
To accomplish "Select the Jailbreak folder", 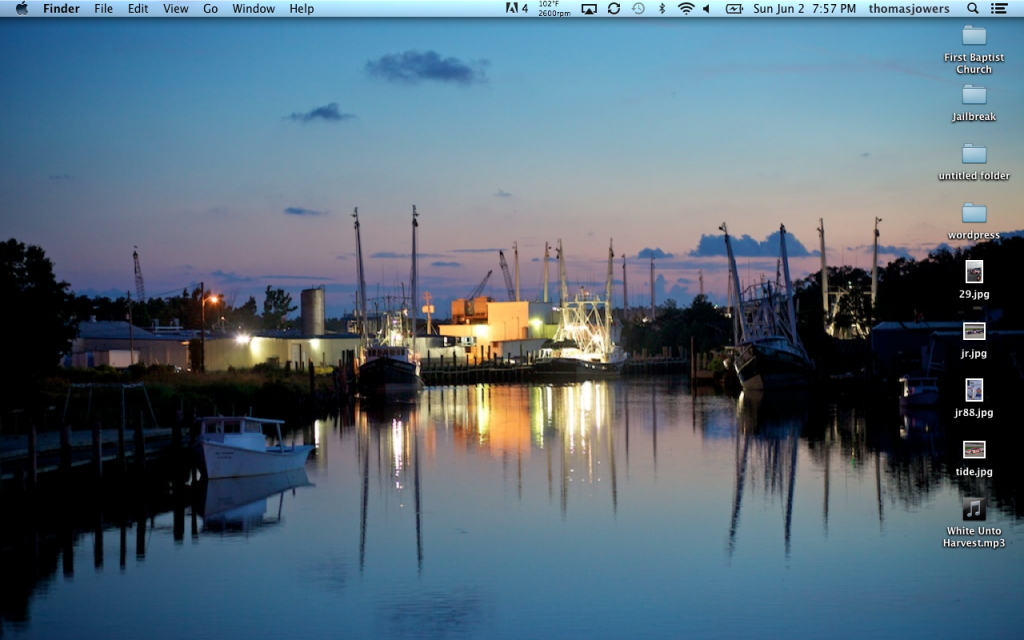I will point(973,96).
